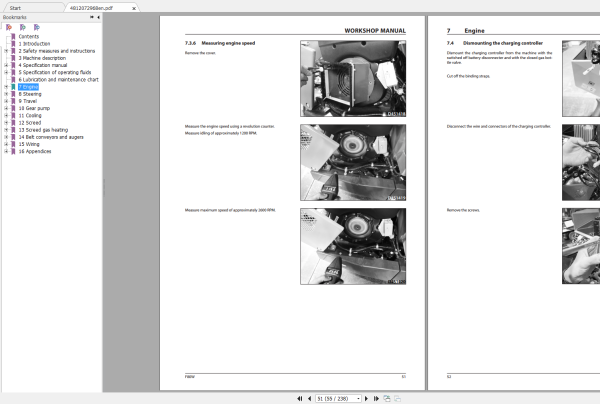Click the Bookmarks panel pin icon
This screenshot has width=600, height=404.
coord(92,17)
